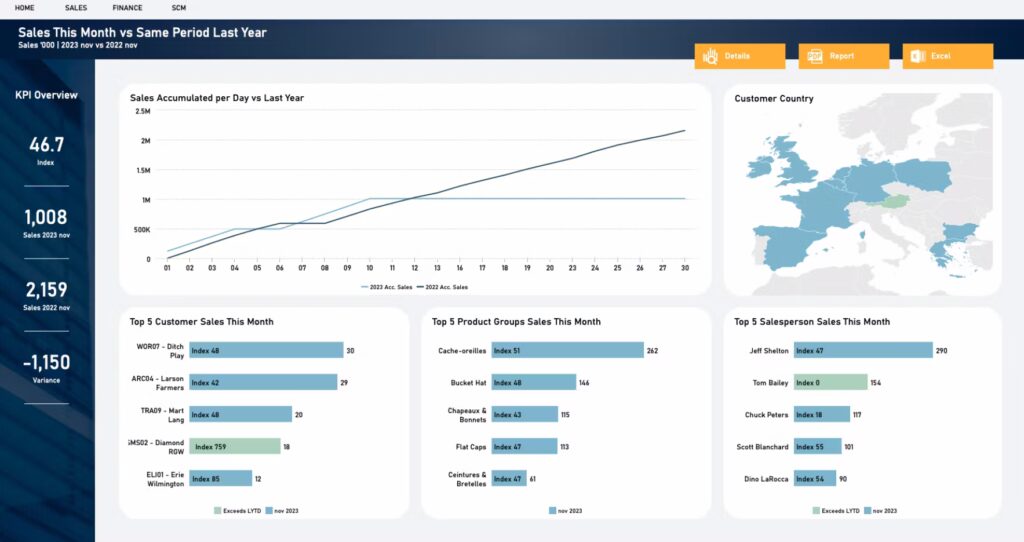Viewport: 1024px width, 542px height.
Task: Click the PDF icon on Report button
Action: click(x=814, y=56)
